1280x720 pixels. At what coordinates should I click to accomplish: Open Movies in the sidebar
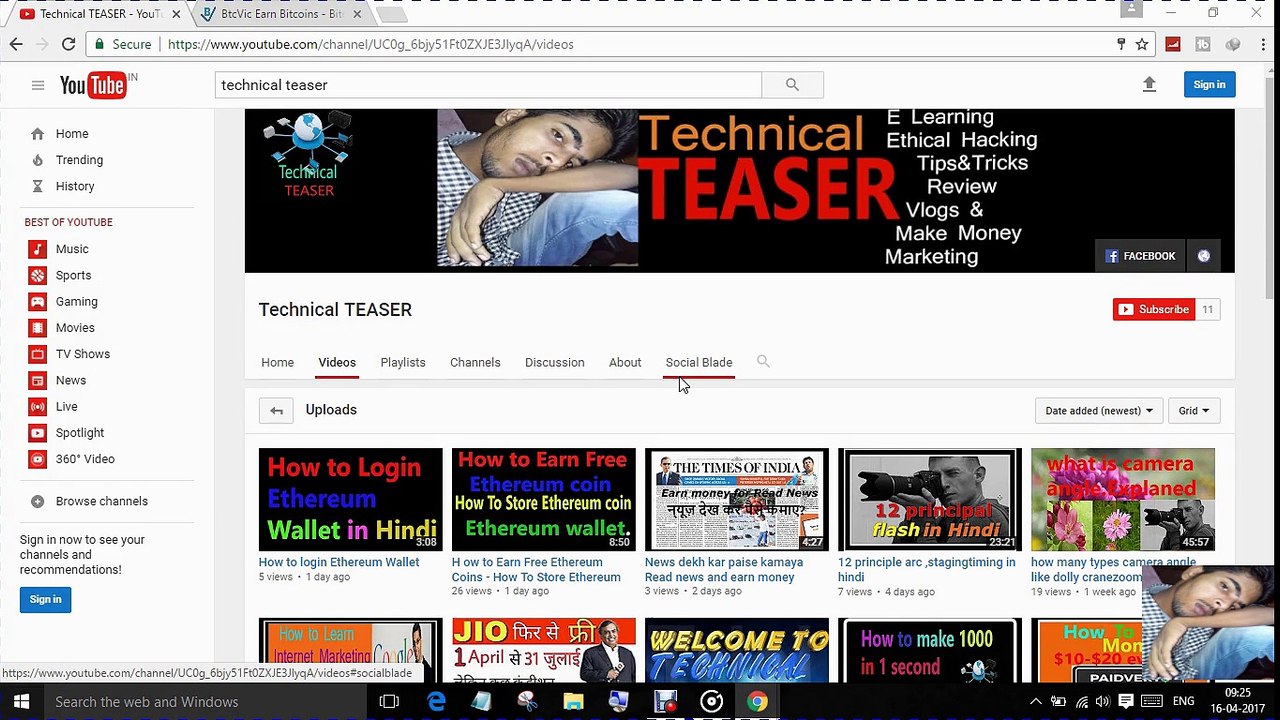pos(75,328)
